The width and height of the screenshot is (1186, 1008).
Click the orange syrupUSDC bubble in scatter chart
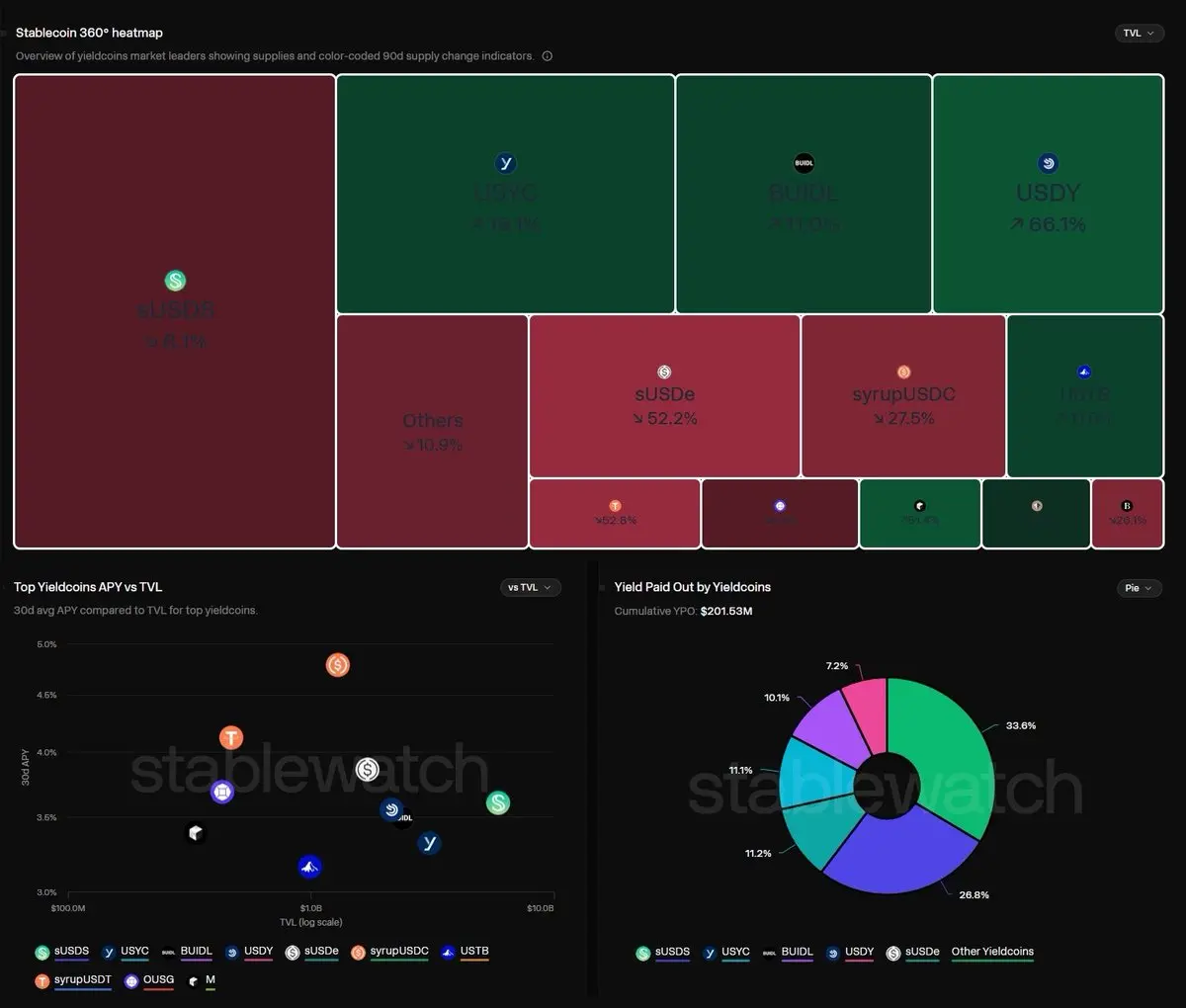[338, 665]
